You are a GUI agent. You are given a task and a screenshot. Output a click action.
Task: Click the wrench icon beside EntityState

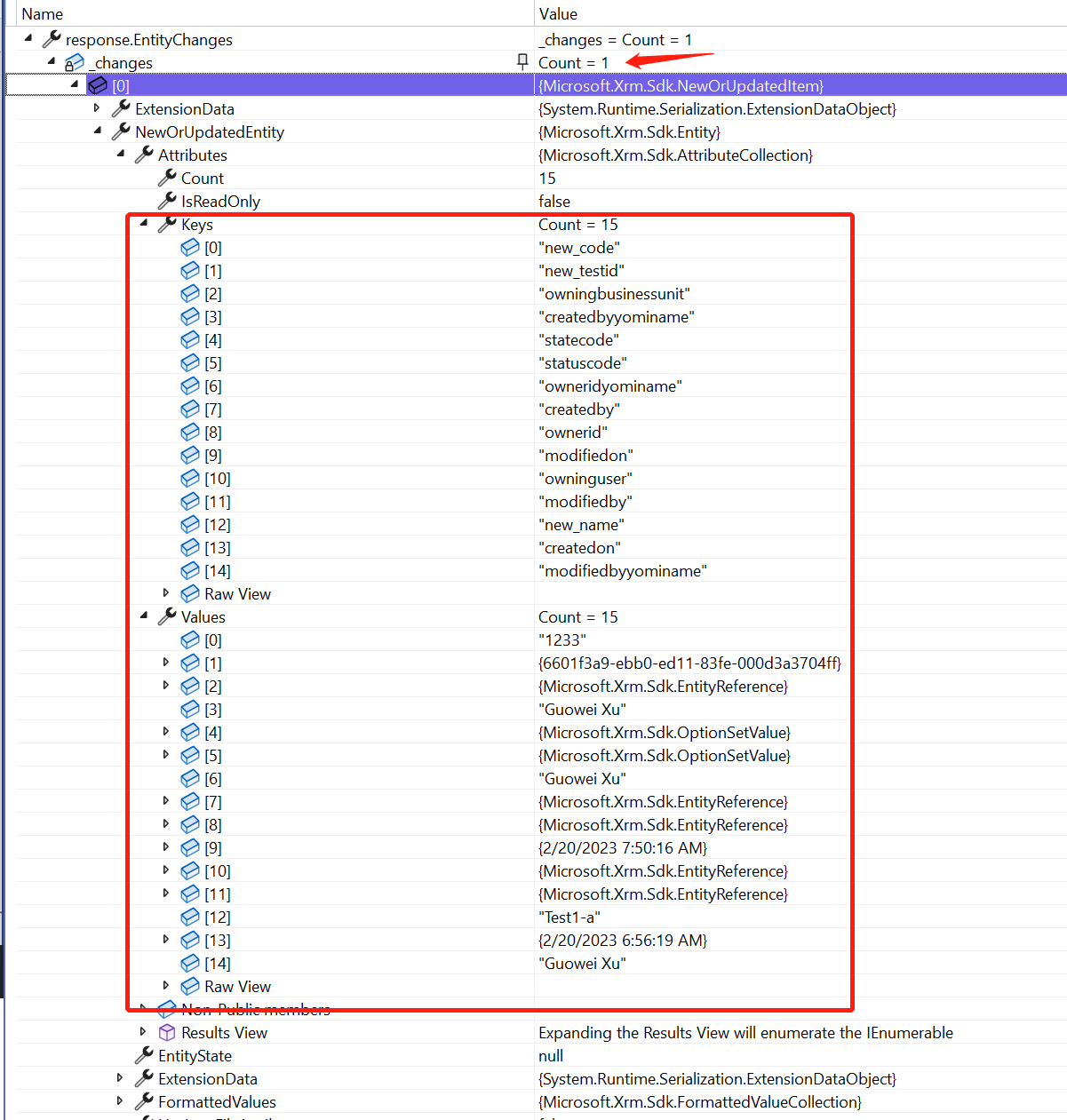click(x=144, y=1055)
